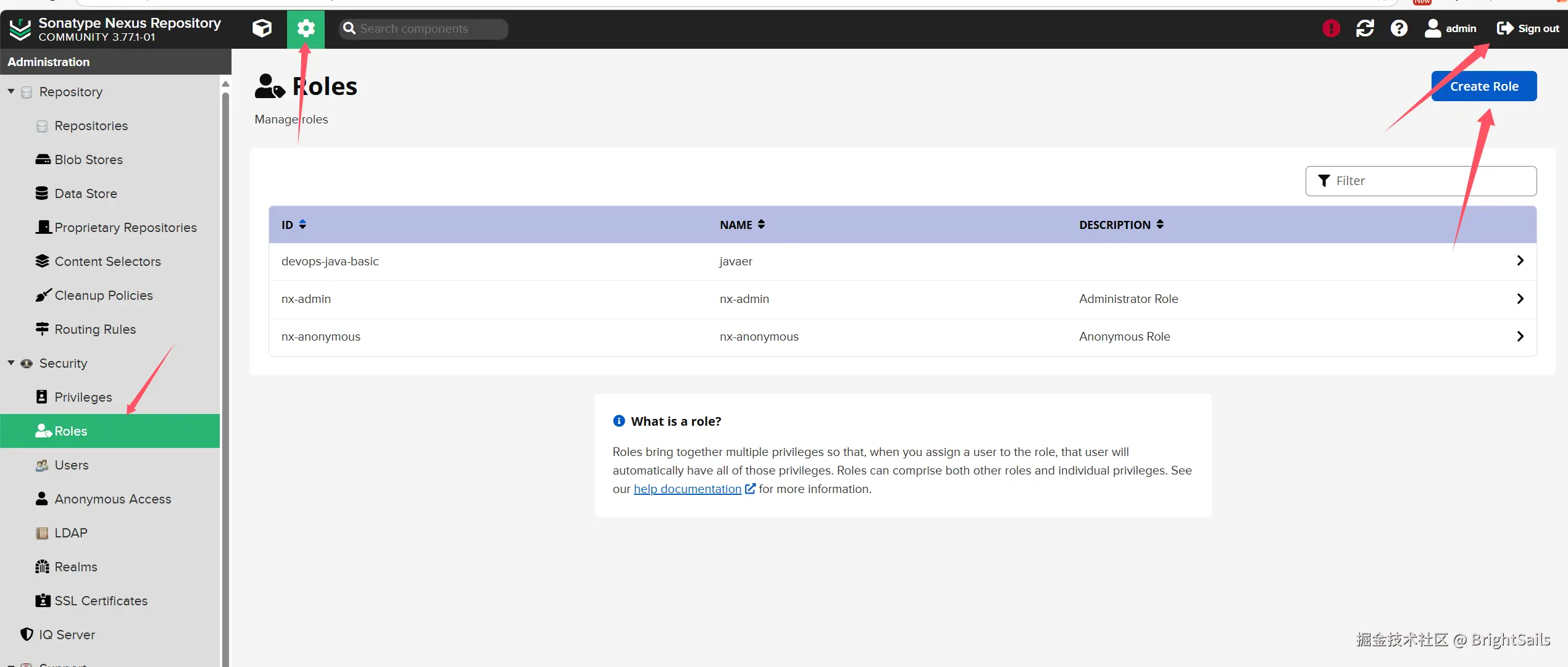Open Blob Stores in sidebar
The width and height of the screenshot is (1568, 667).
tap(88, 160)
